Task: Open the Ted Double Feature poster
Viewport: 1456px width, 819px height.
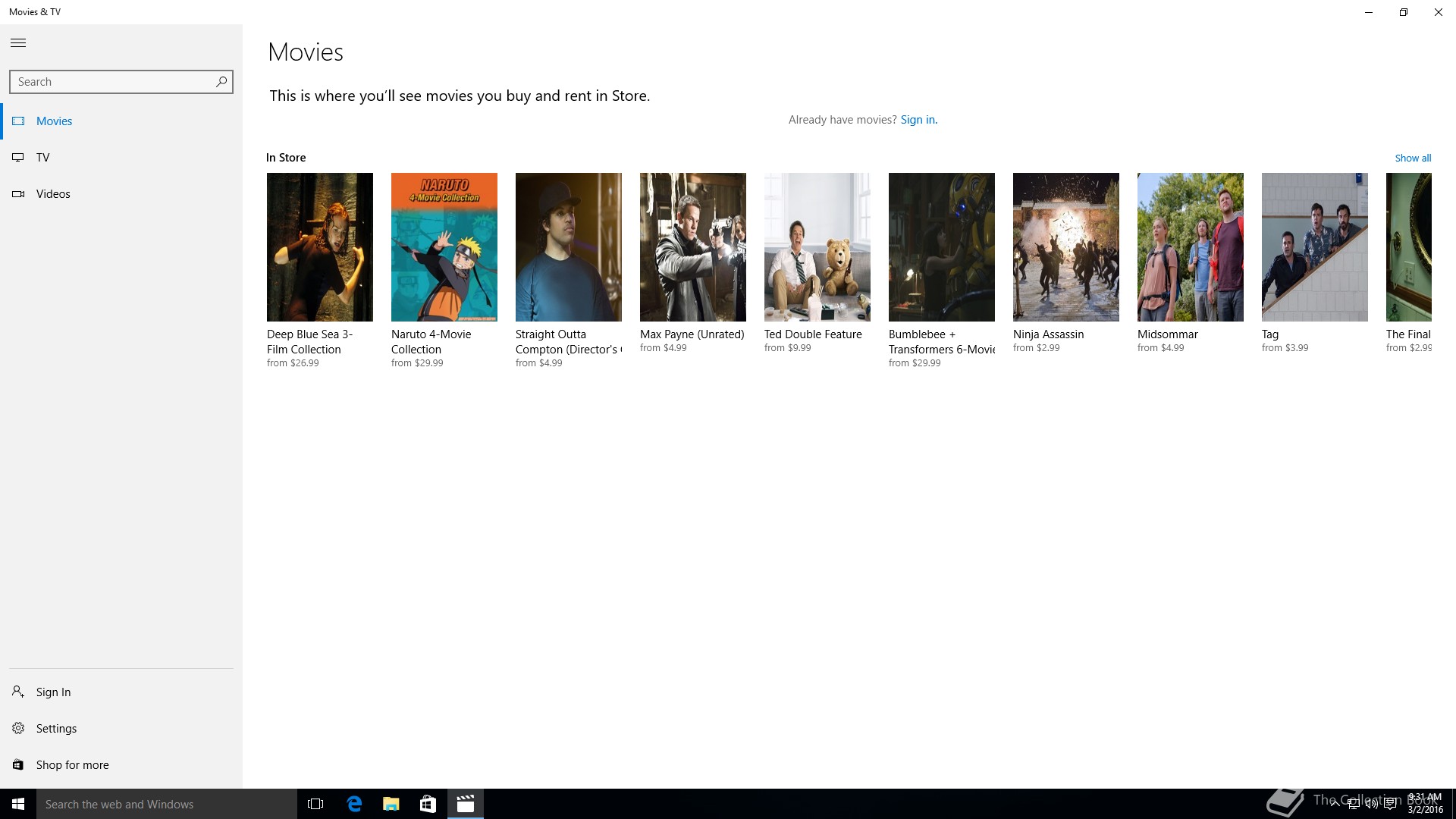Action: tap(817, 247)
